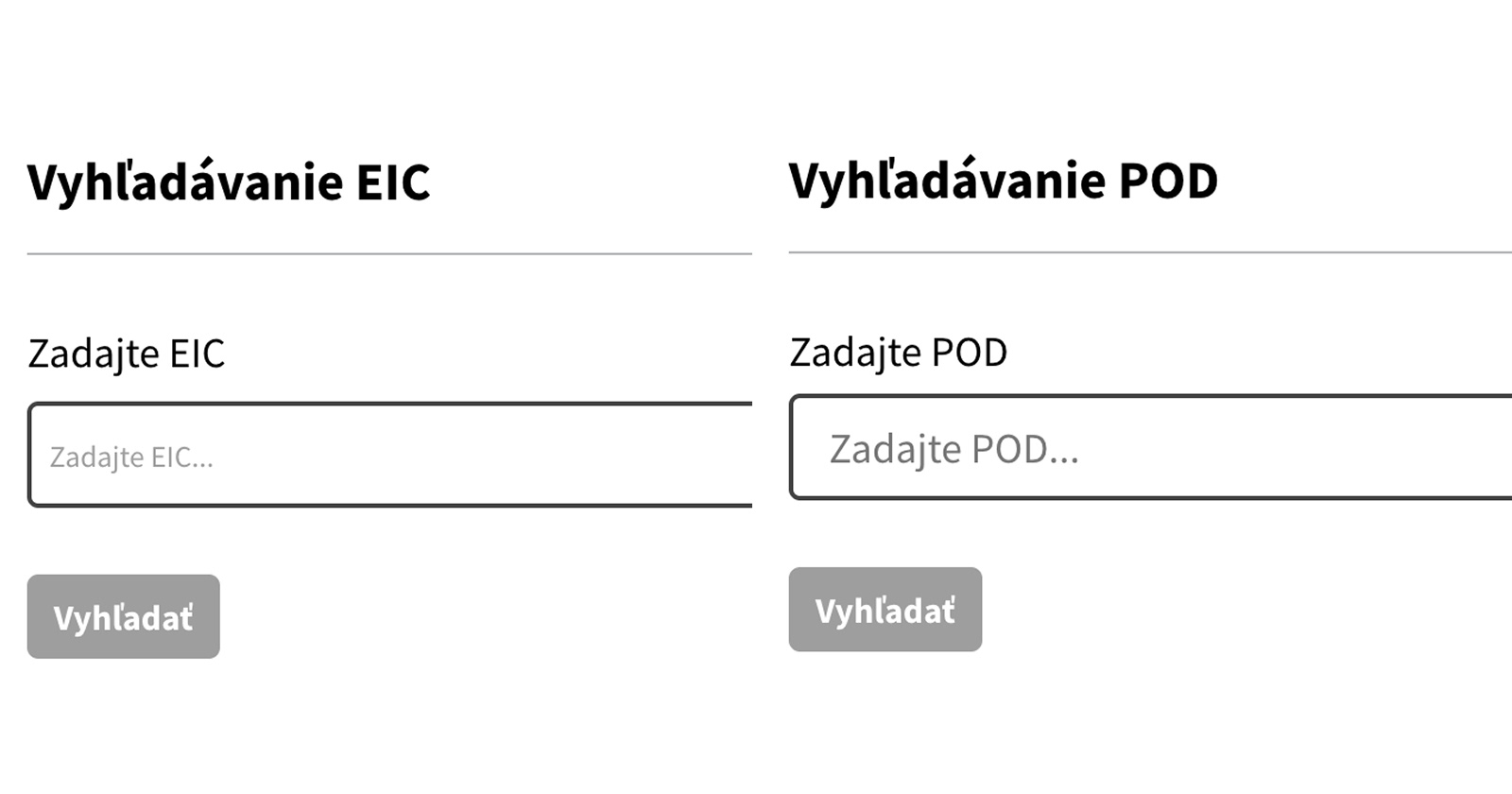
Task: Click the word EIC in Zadajte EIC label
Action: click(197, 354)
